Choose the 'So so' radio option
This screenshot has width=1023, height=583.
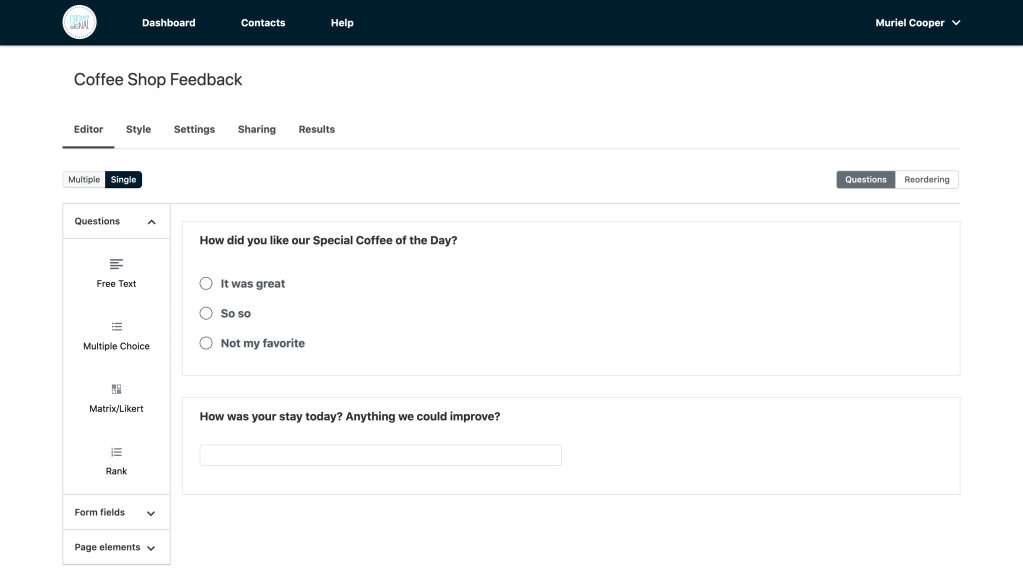[x=206, y=313]
